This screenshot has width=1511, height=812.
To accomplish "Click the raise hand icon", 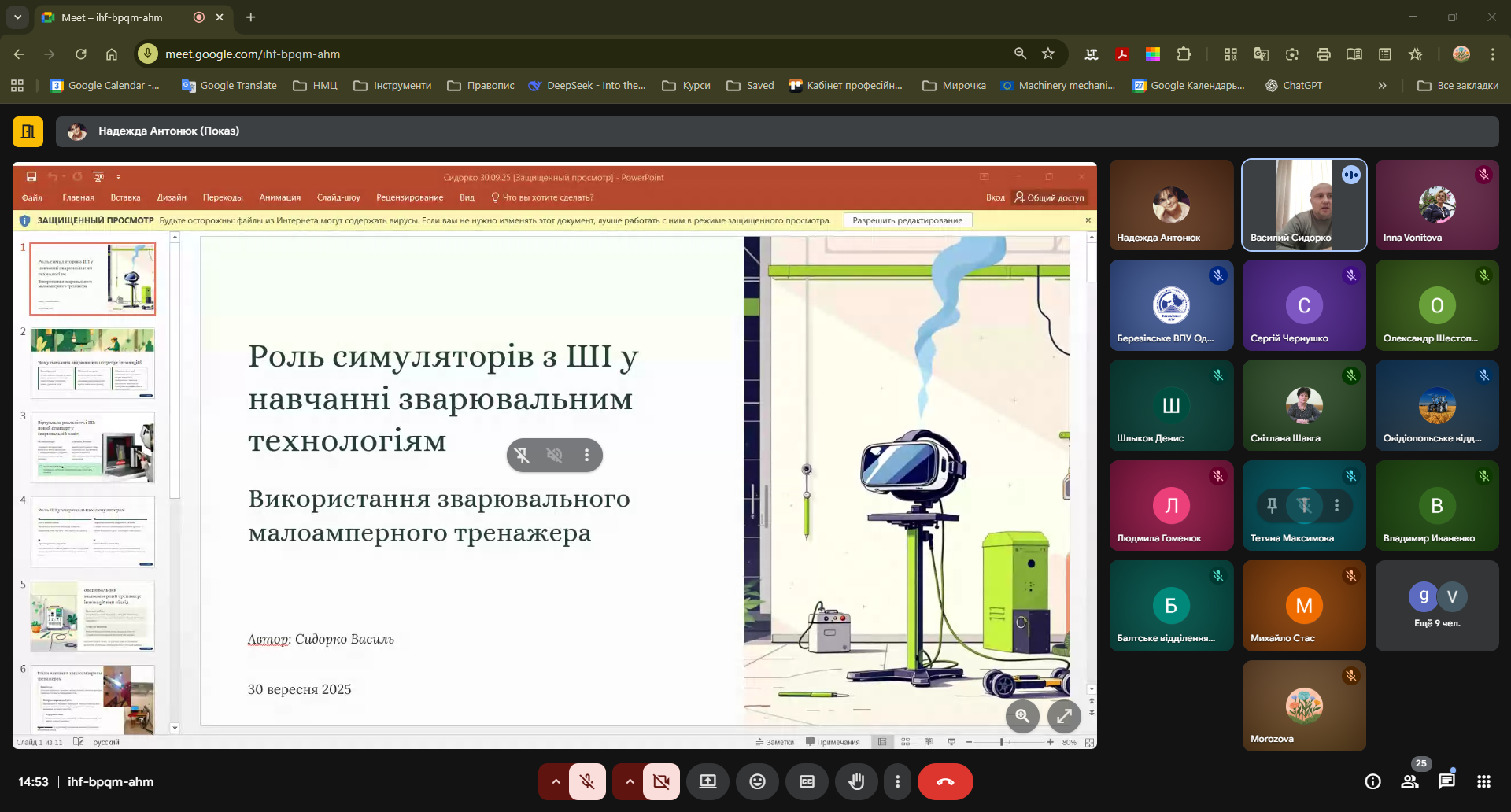I will click(x=856, y=781).
